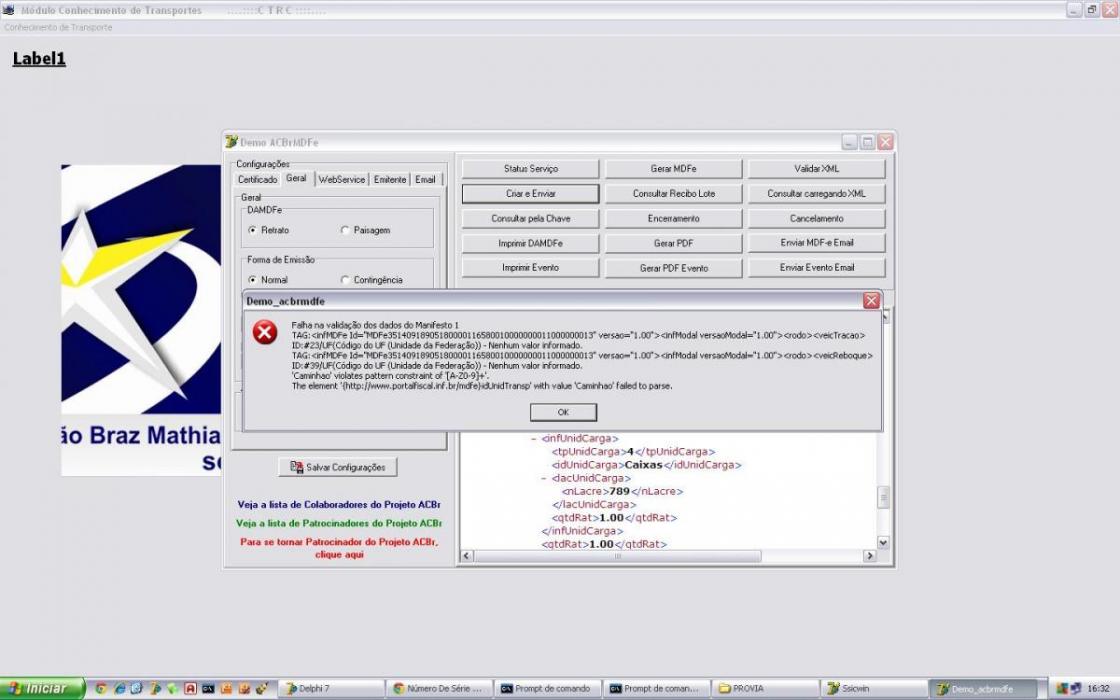Open Delphi 7 taskbar item
The image size is (1120, 700).
pos(331,689)
